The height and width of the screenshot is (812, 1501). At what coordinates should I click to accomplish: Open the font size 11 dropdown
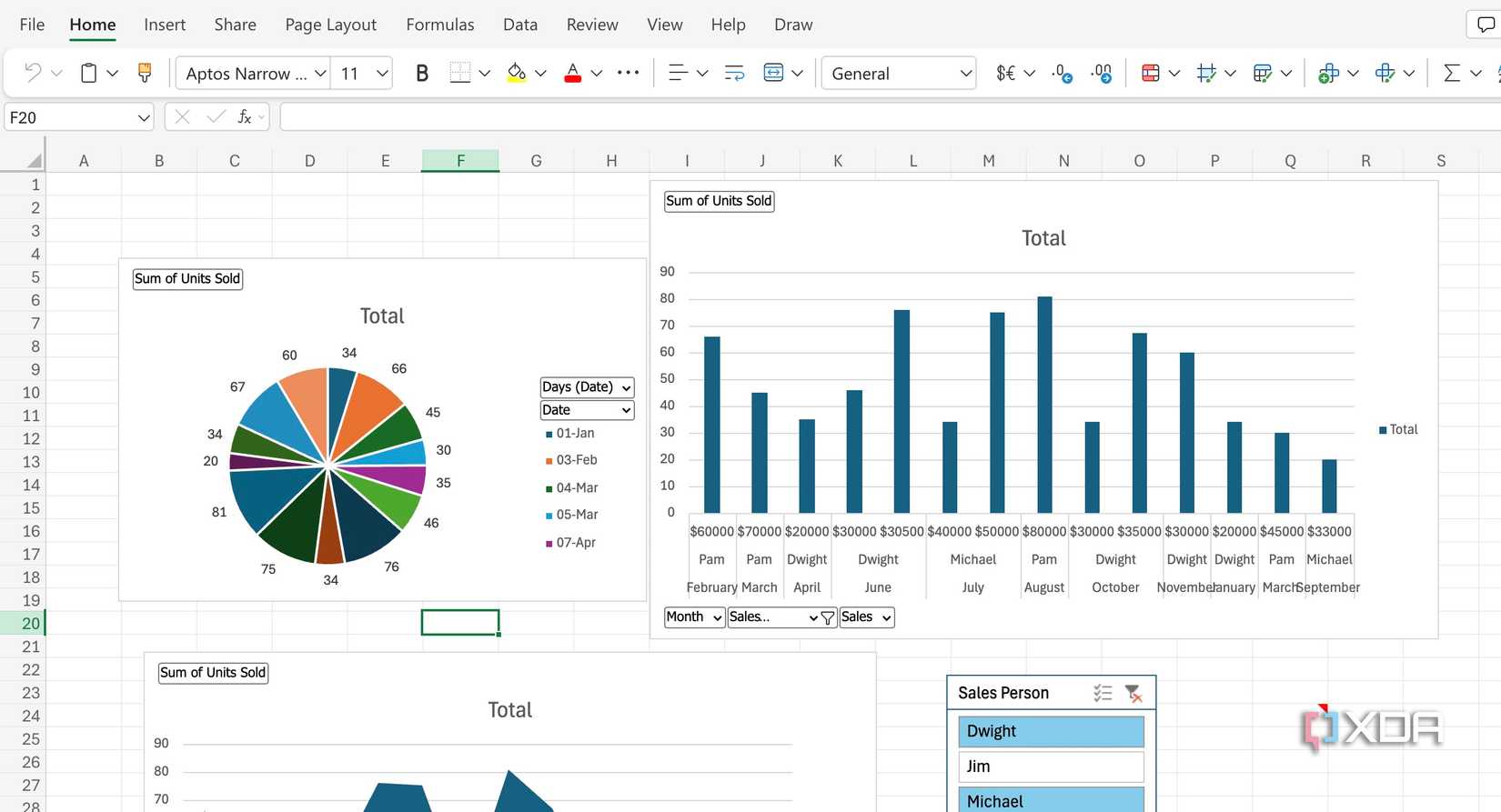coord(382,73)
